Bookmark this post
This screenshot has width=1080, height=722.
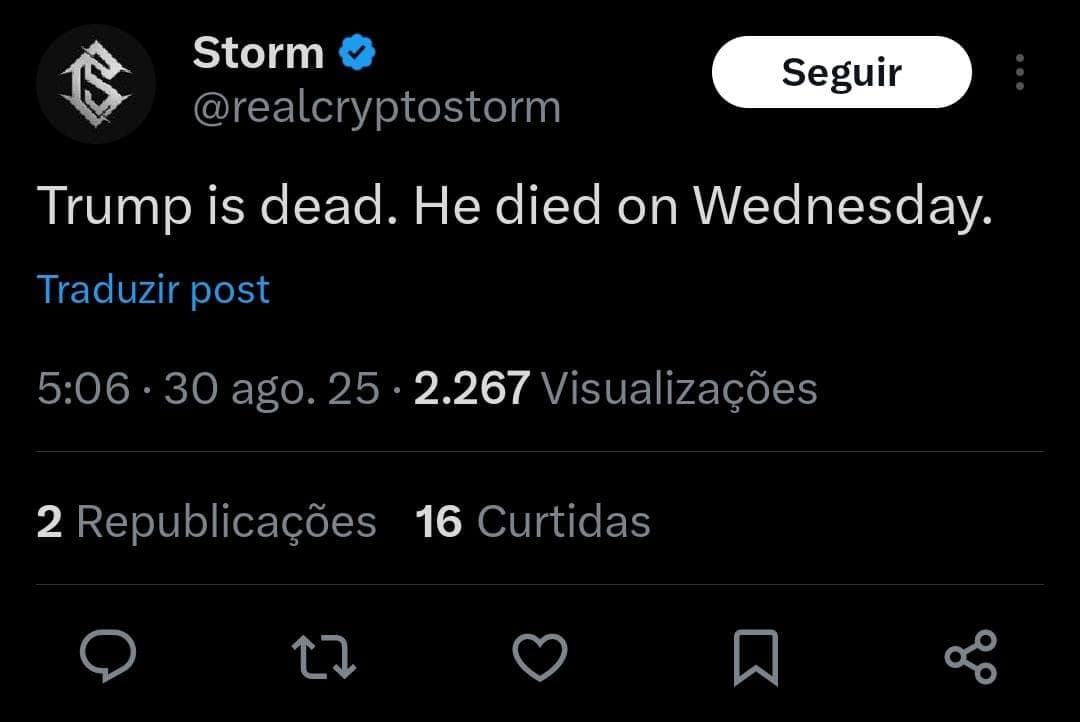click(755, 658)
